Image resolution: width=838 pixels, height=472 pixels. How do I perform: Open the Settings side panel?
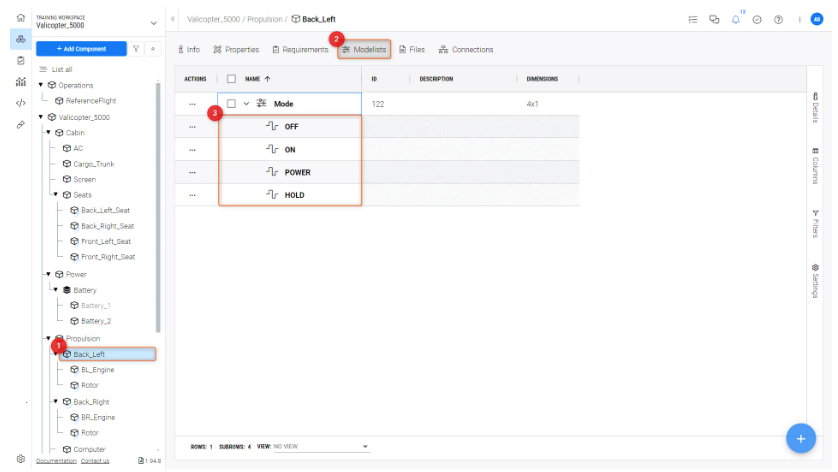(815, 281)
